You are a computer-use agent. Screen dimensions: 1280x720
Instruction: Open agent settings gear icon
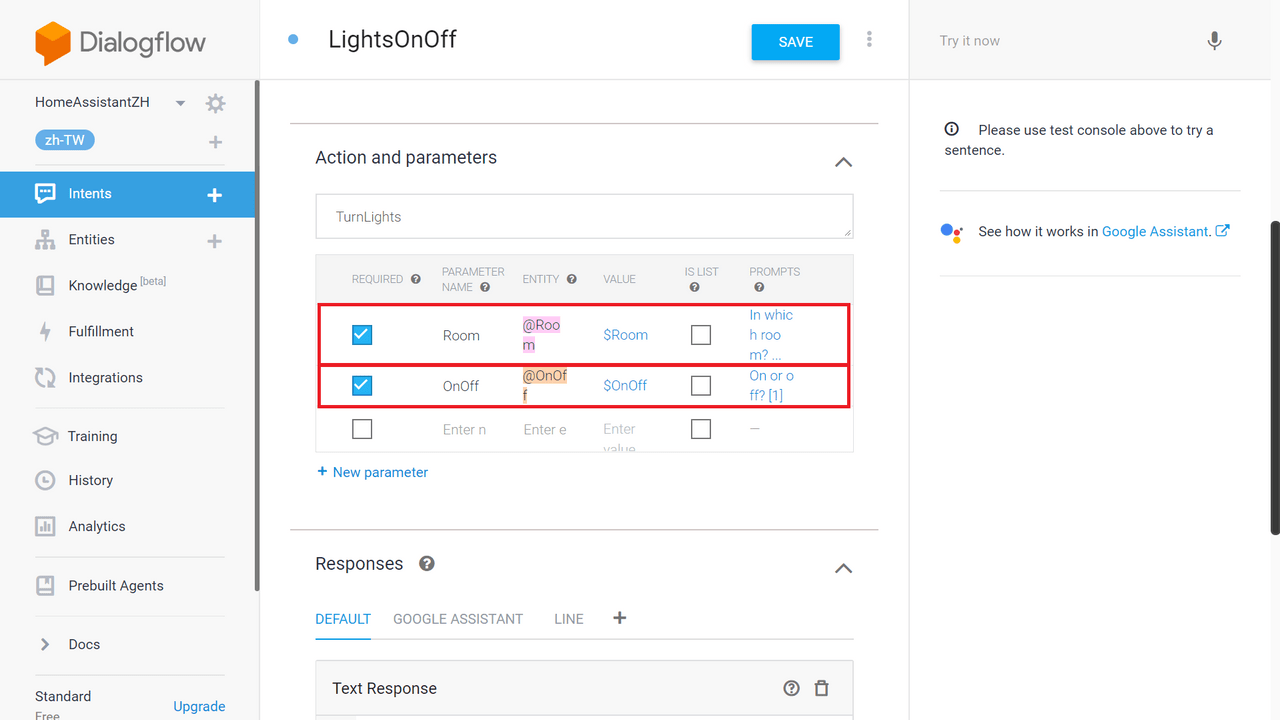[x=215, y=103]
